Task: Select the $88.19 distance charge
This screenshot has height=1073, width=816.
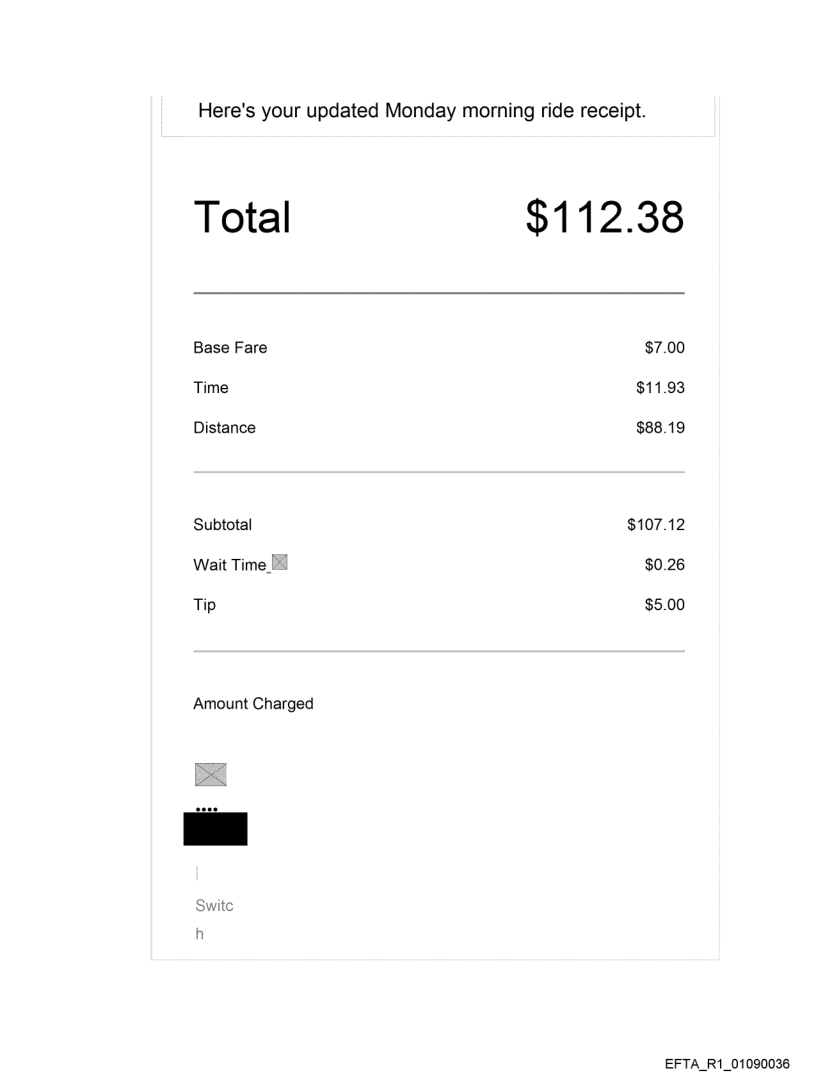Action: 660,428
